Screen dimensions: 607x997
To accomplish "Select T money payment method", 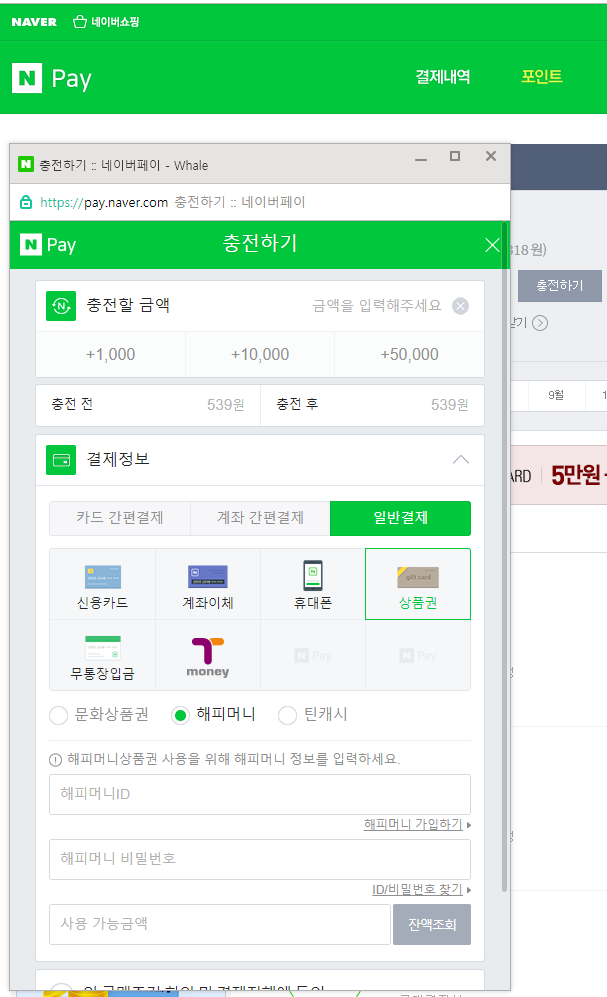I will [208, 656].
